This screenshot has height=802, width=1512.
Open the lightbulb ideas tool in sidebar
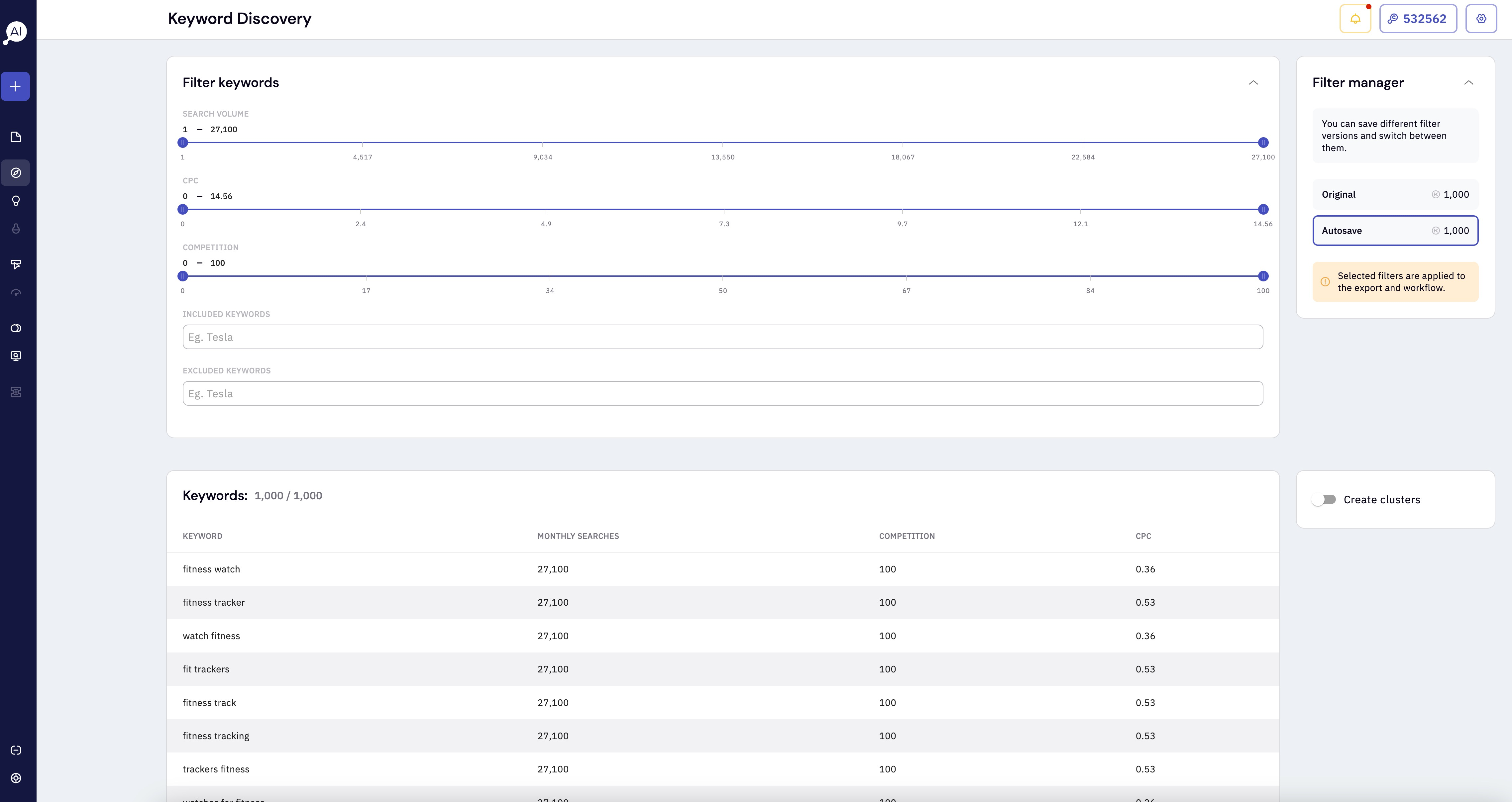[x=15, y=201]
